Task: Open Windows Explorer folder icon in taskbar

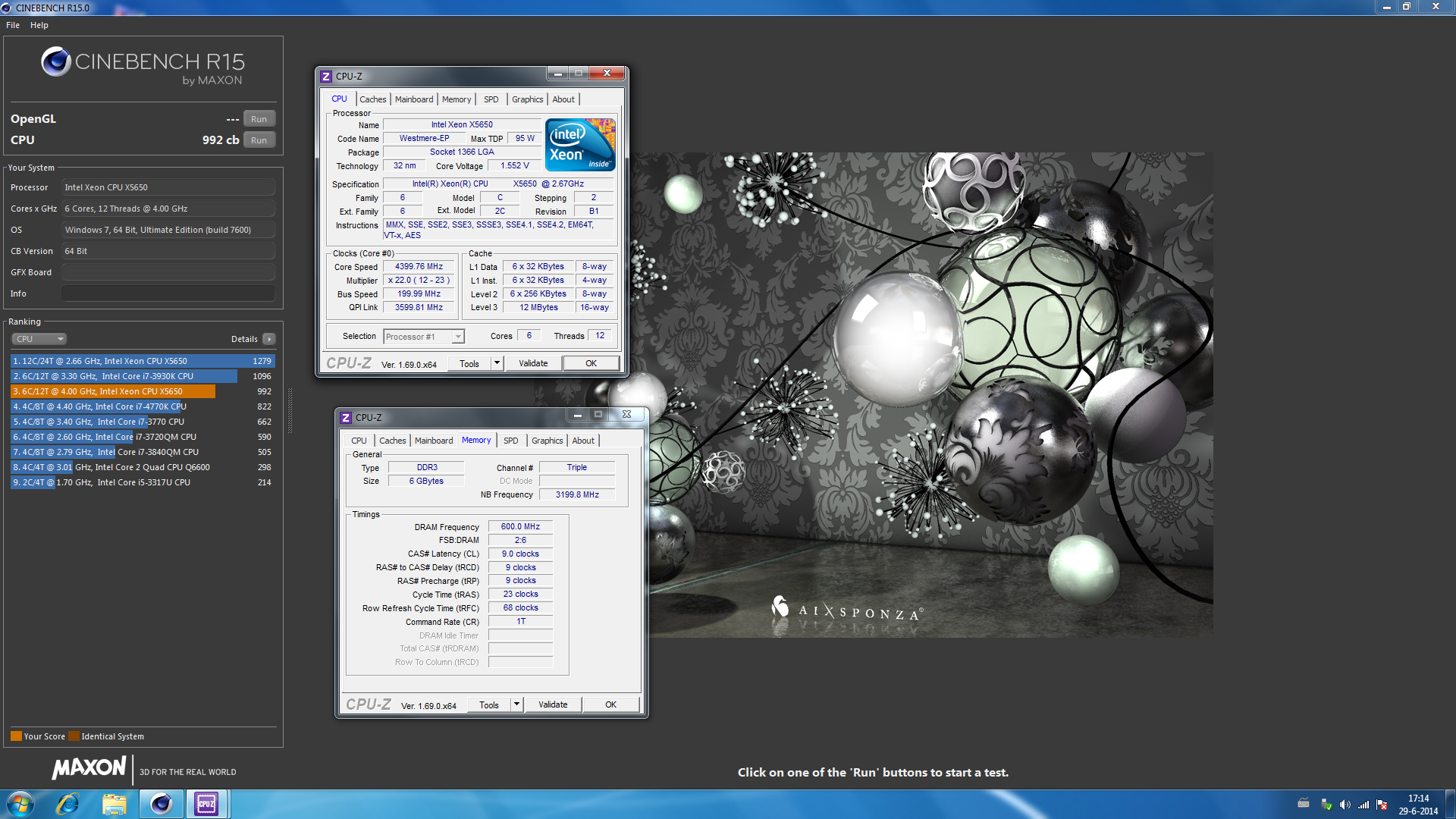Action: (115, 804)
